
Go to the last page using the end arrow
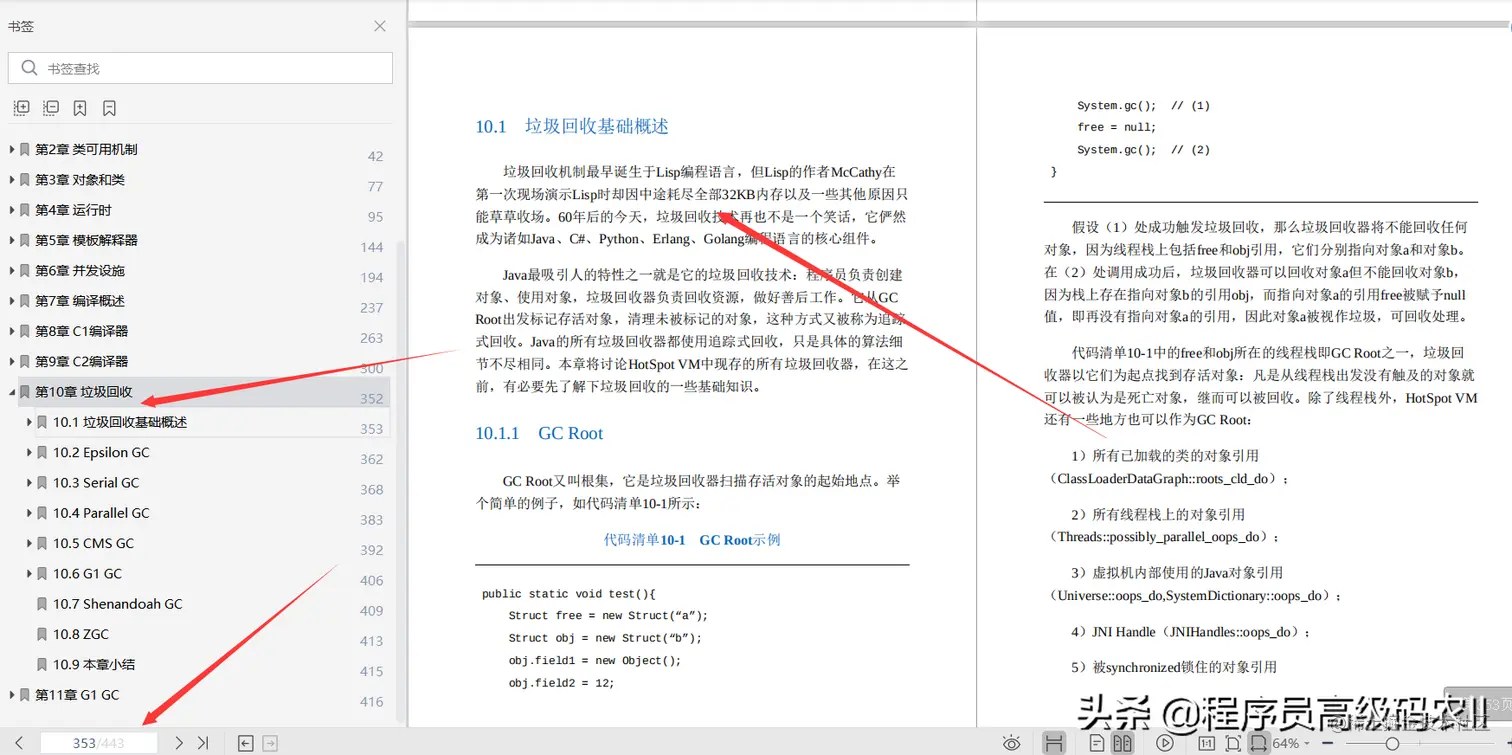coord(203,742)
